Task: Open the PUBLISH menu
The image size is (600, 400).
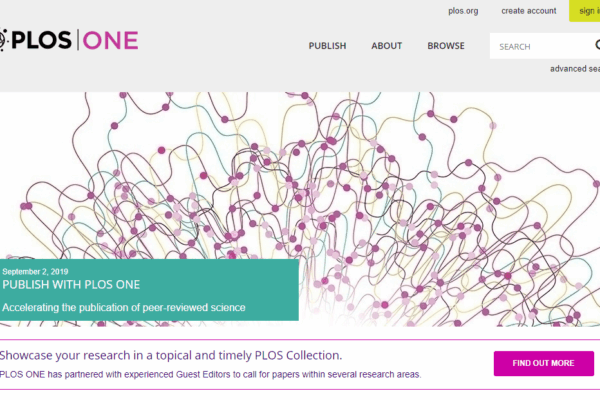Action: (327, 46)
